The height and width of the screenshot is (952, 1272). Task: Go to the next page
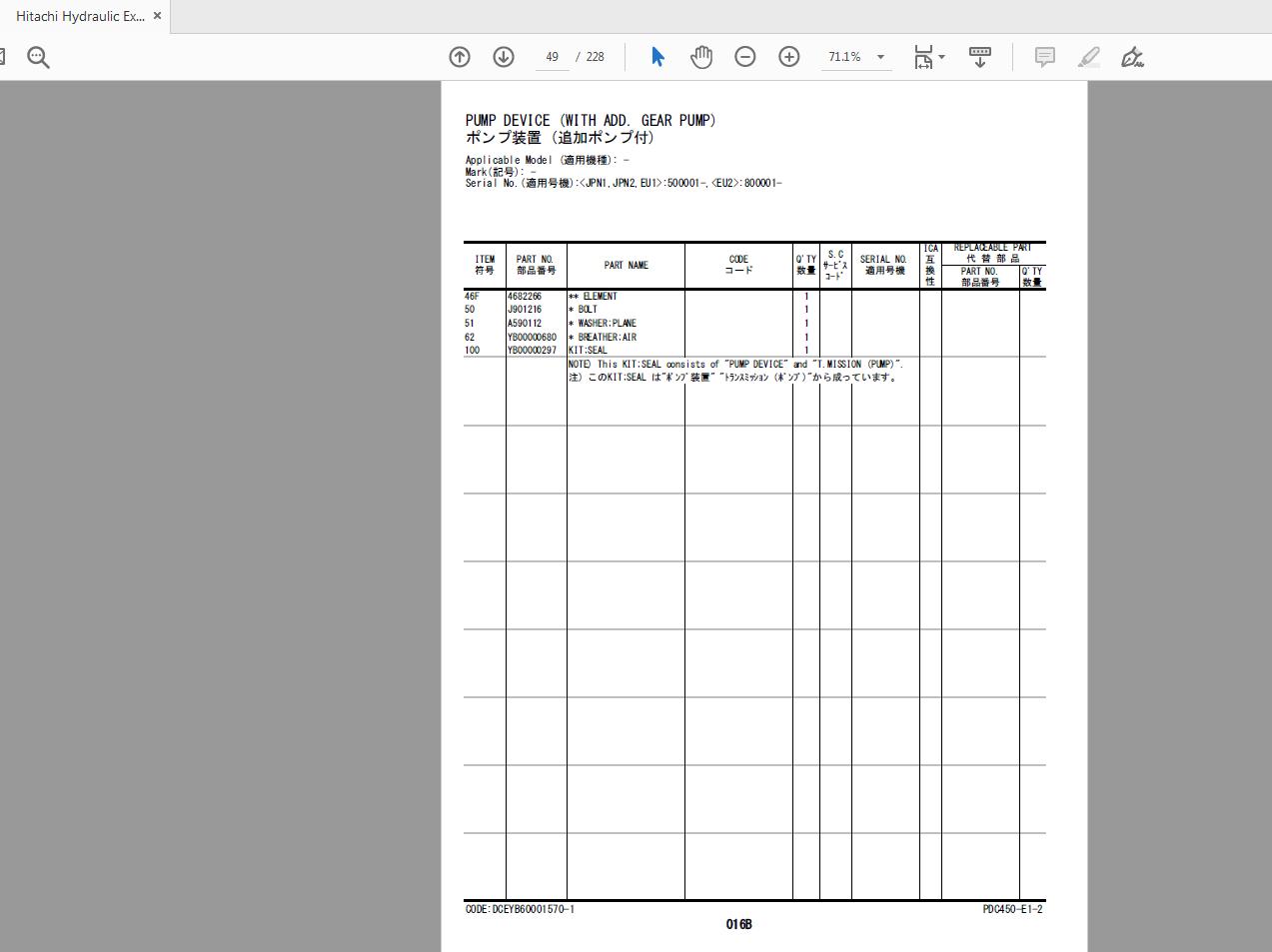pyautogui.click(x=504, y=57)
